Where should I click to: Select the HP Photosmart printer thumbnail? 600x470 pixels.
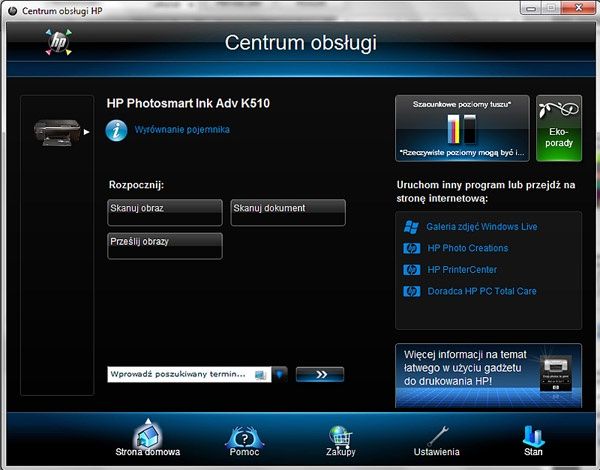[57, 132]
